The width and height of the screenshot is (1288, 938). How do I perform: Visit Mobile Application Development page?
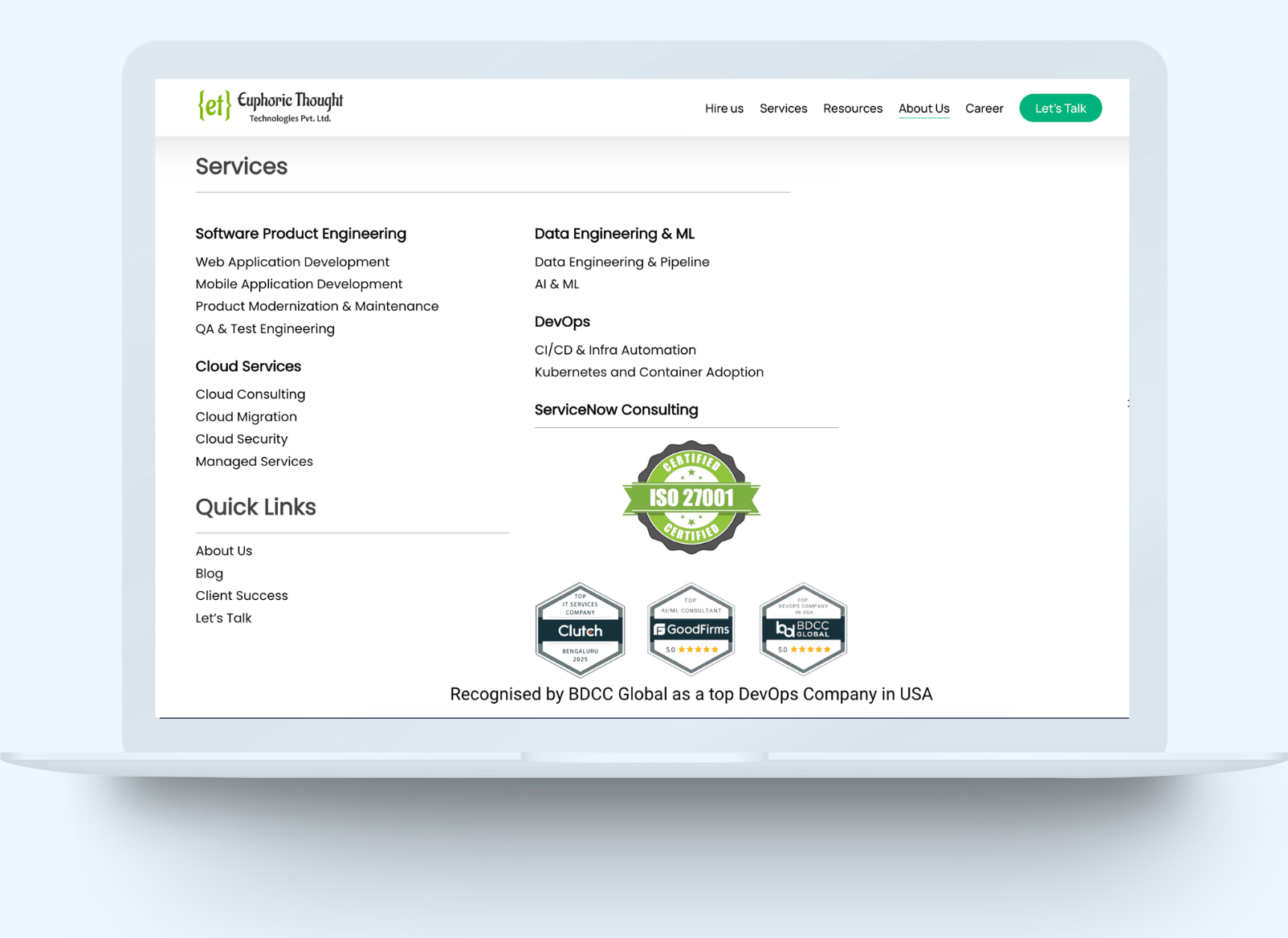point(299,284)
